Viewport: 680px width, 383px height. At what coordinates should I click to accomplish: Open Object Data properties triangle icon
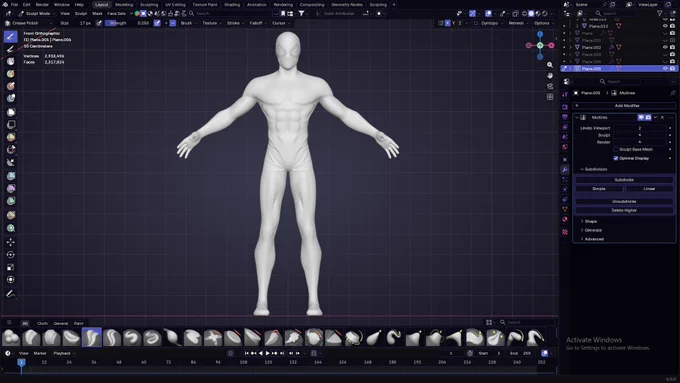(x=565, y=209)
